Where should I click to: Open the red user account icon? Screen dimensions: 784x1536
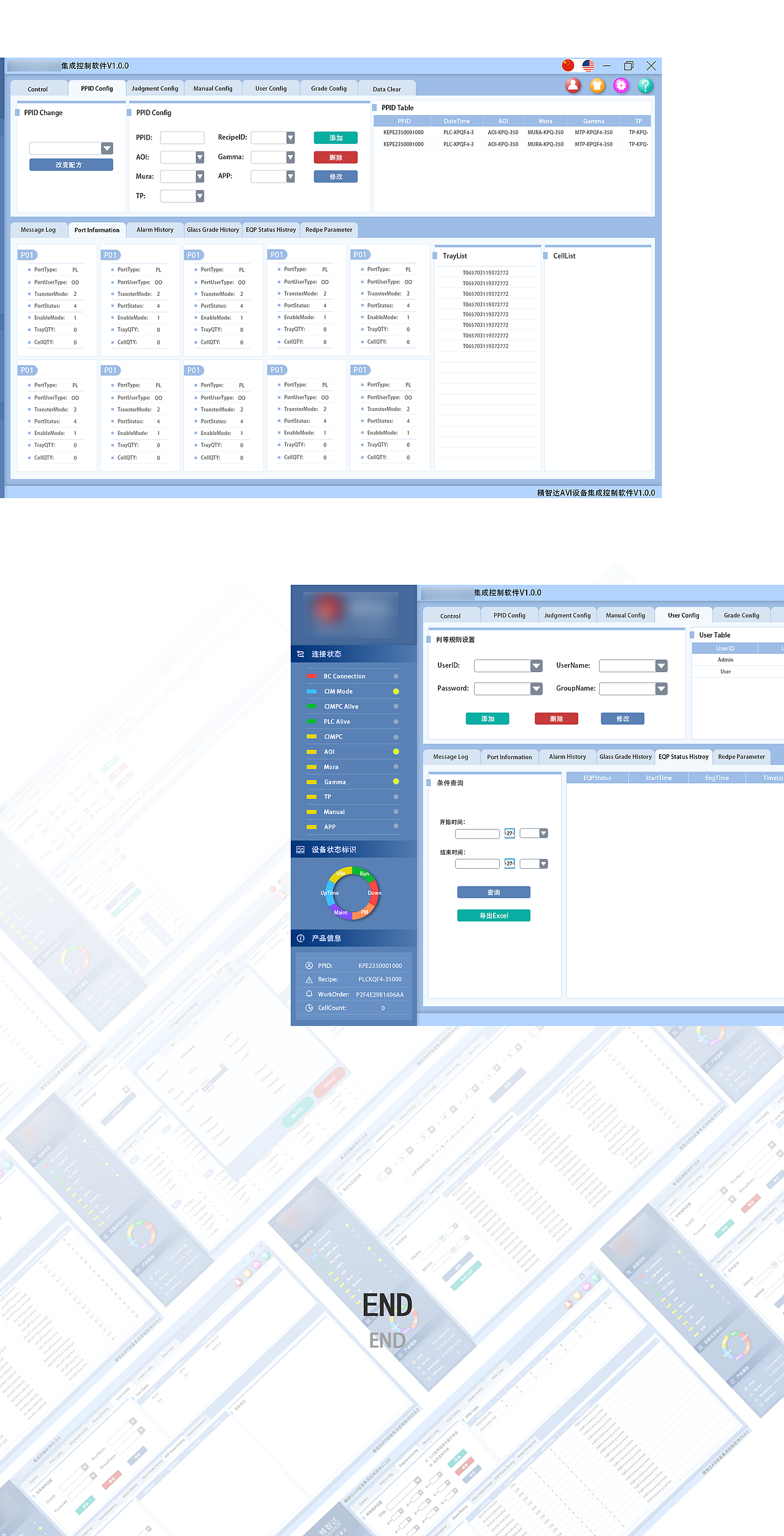click(x=573, y=85)
